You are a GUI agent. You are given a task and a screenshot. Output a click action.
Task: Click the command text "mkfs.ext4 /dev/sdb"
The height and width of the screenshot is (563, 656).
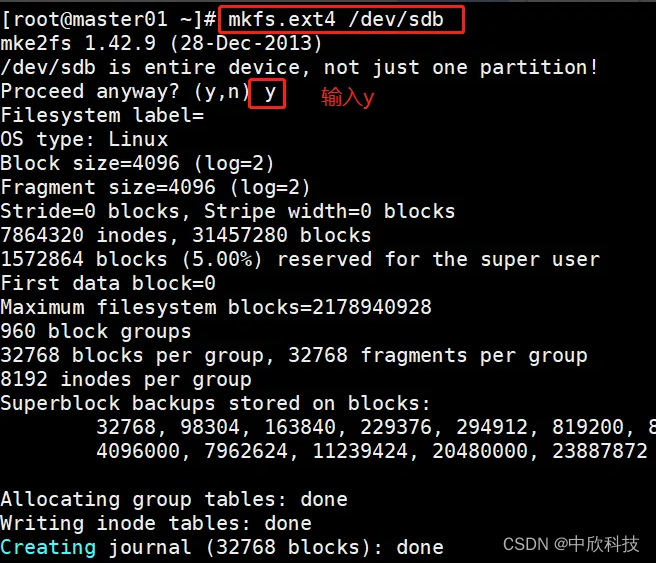point(336,19)
